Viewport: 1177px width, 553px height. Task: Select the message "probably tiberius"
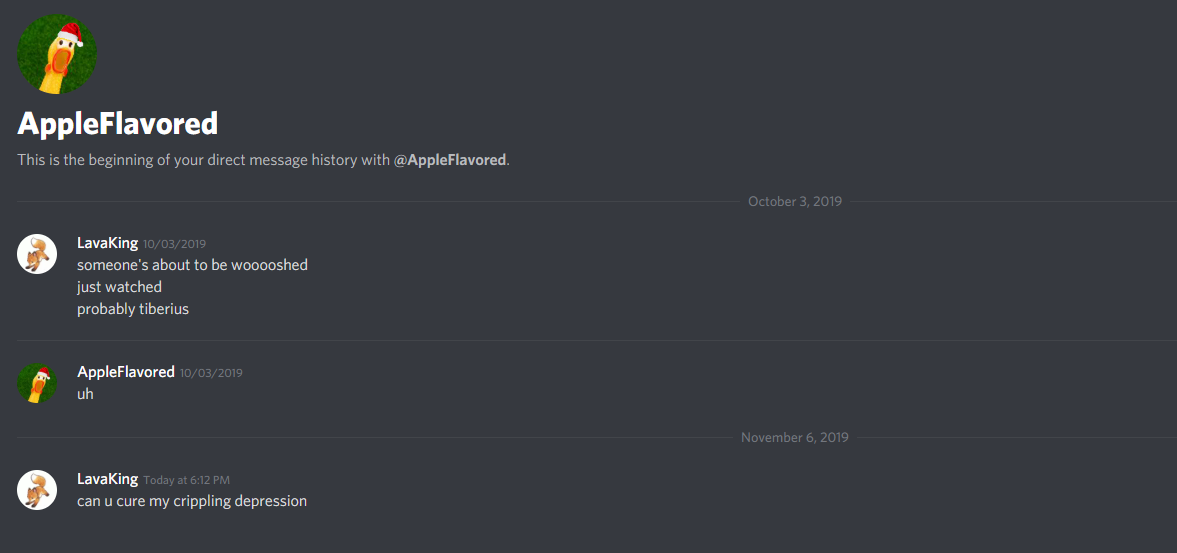click(x=133, y=308)
